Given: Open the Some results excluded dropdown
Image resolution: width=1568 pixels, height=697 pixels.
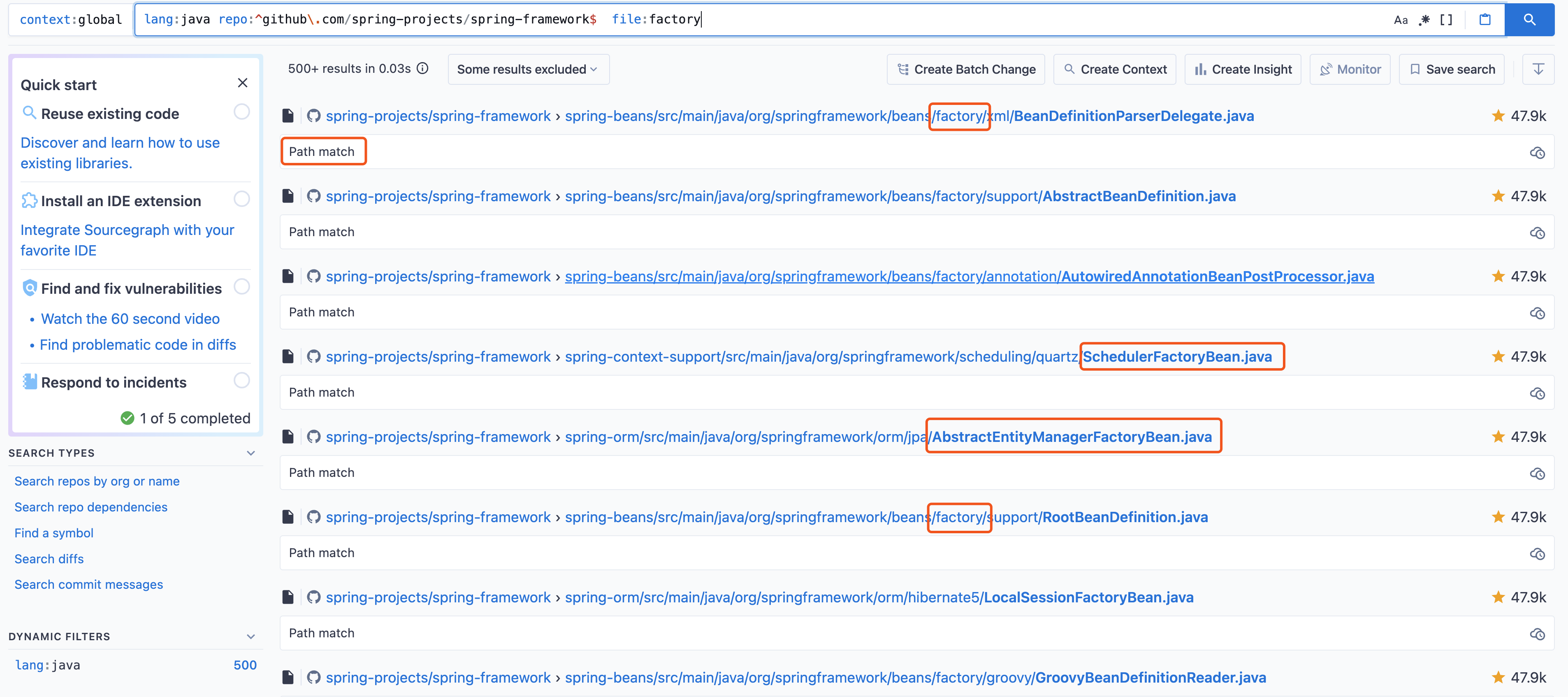Looking at the screenshot, I should click(528, 70).
